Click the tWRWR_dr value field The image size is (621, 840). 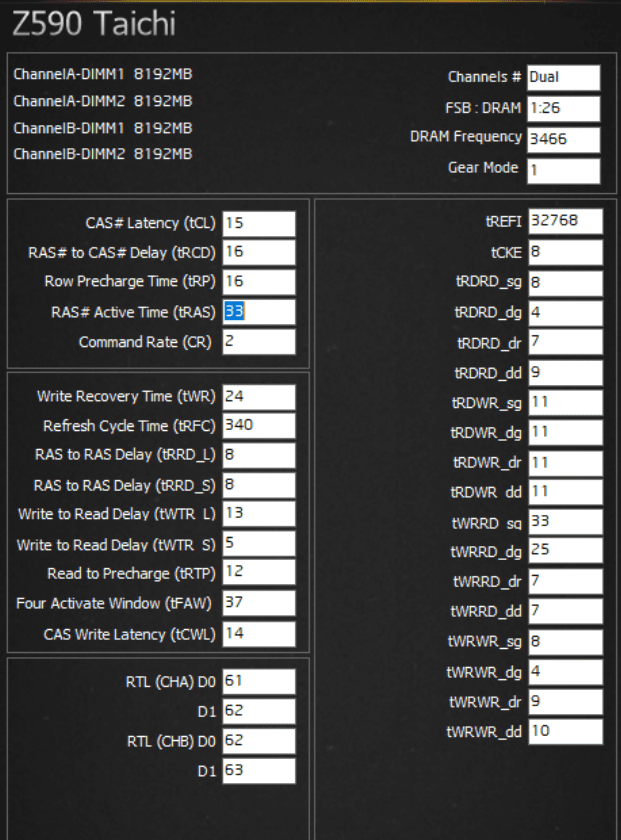point(566,702)
